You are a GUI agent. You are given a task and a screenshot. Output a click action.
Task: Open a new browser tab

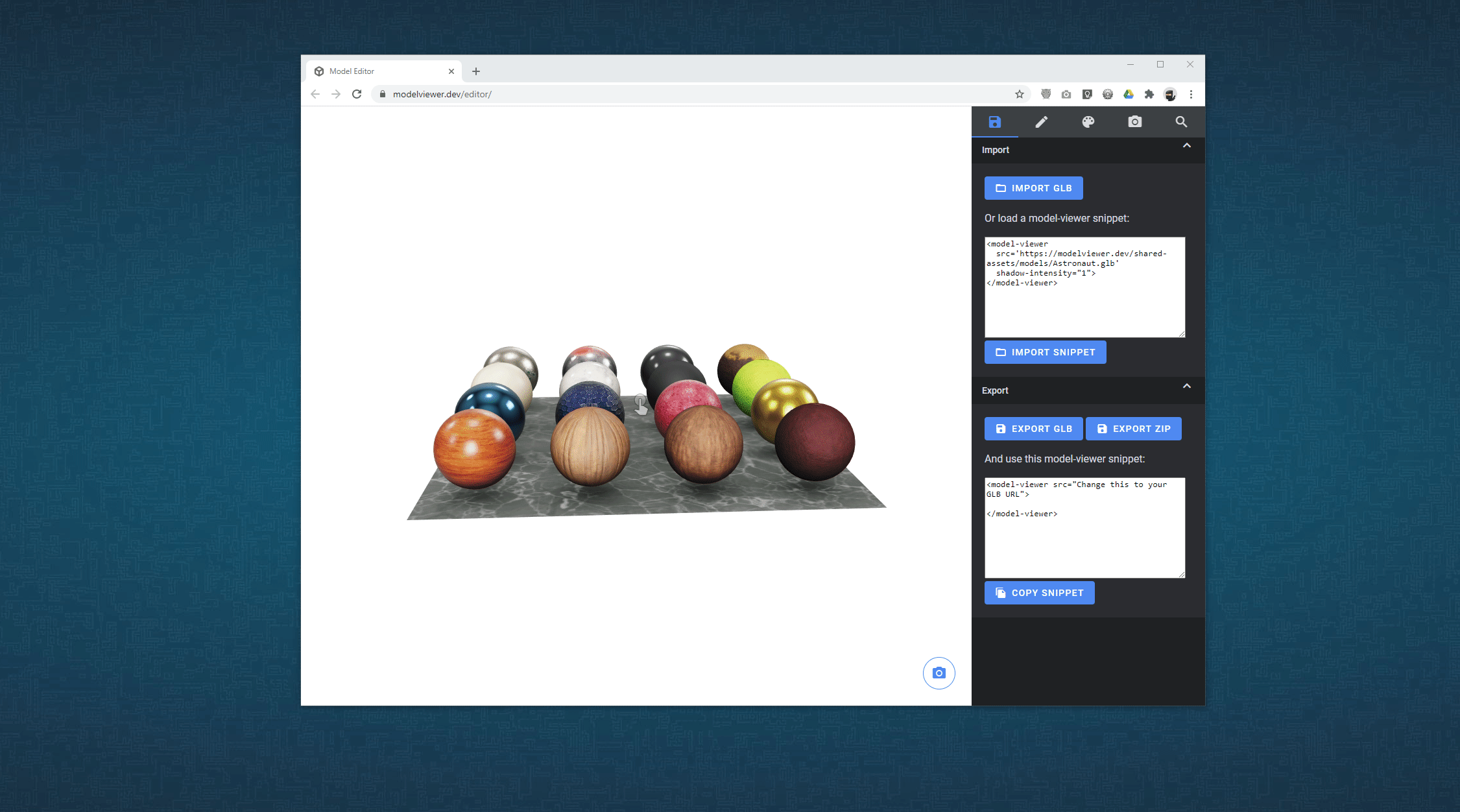476,71
